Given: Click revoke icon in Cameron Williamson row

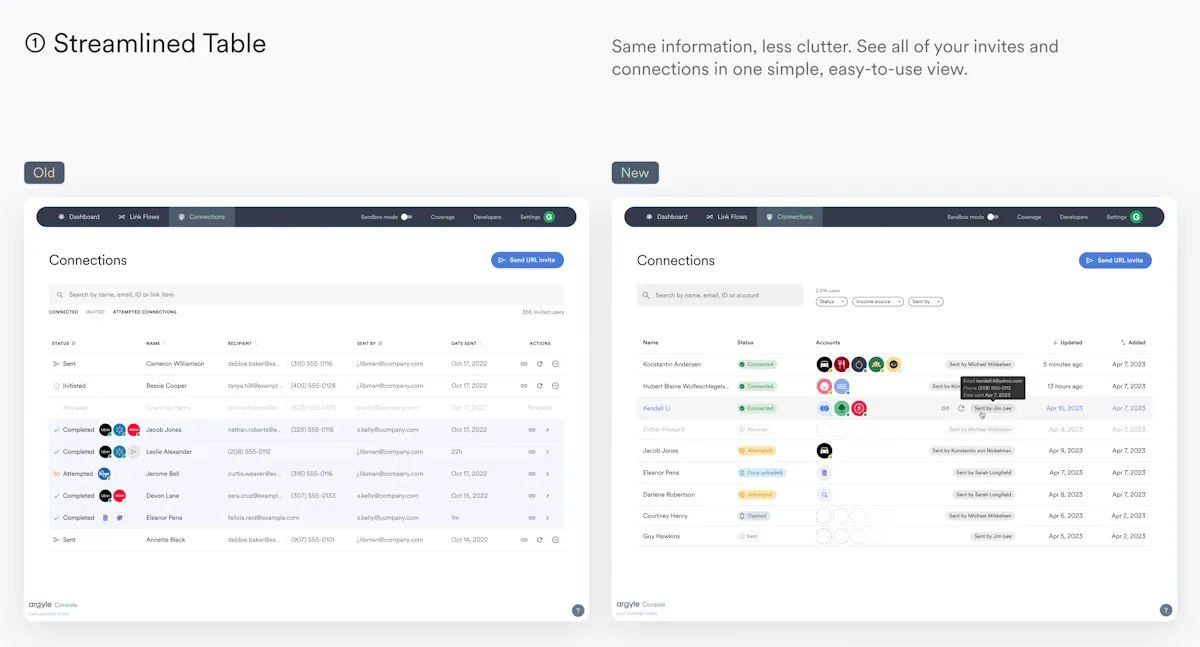Looking at the screenshot, I should click(555, 364).
